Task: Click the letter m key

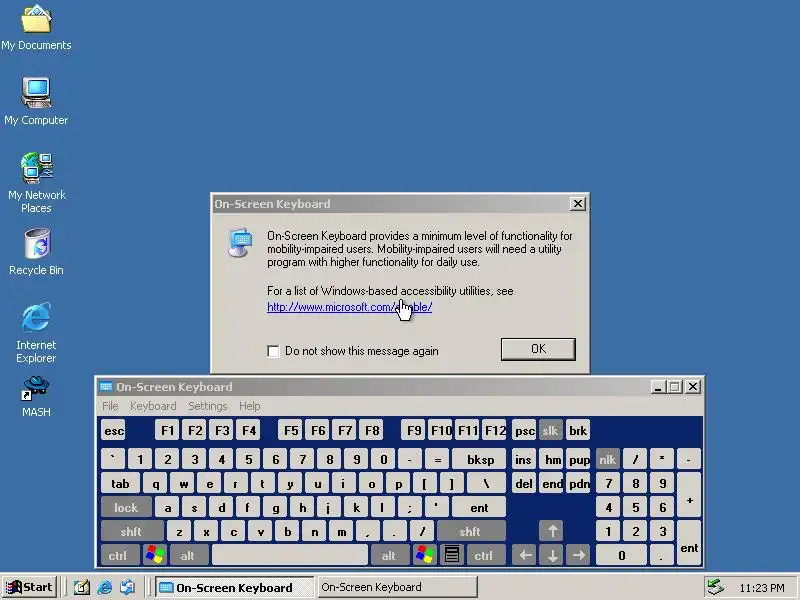Action: (341, 531)
